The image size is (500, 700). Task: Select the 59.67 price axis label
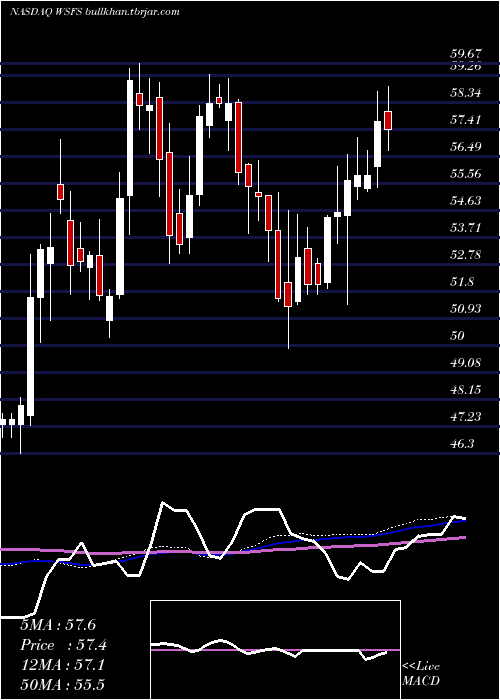click(x=466, y=54)
